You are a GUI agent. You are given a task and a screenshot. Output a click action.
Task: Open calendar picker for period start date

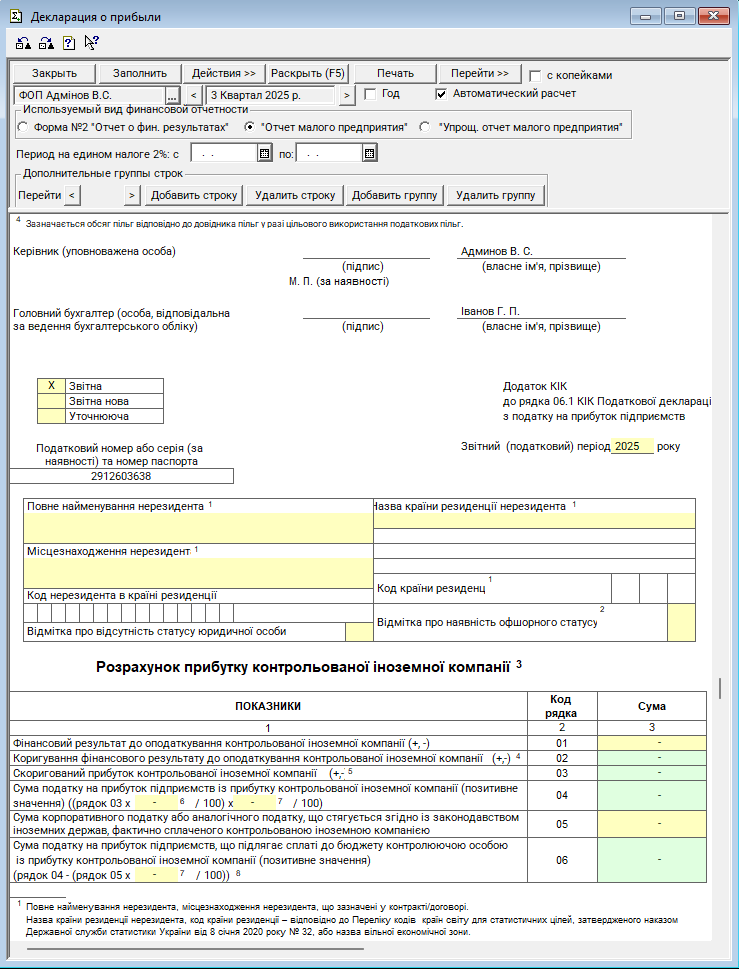(264, 154)
